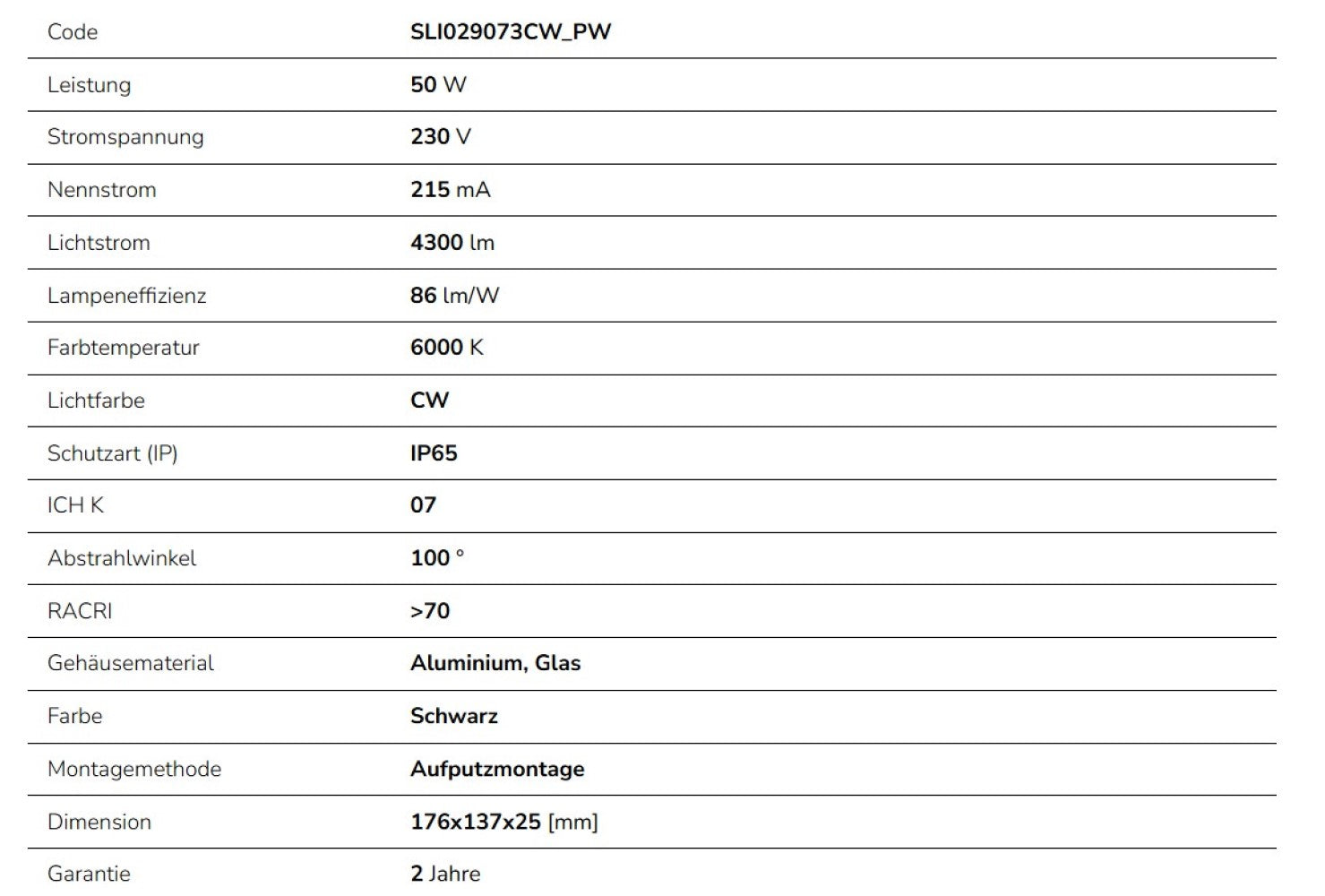
Task: Click the Nennstrom value 215 mA
Action: (451, 190)
